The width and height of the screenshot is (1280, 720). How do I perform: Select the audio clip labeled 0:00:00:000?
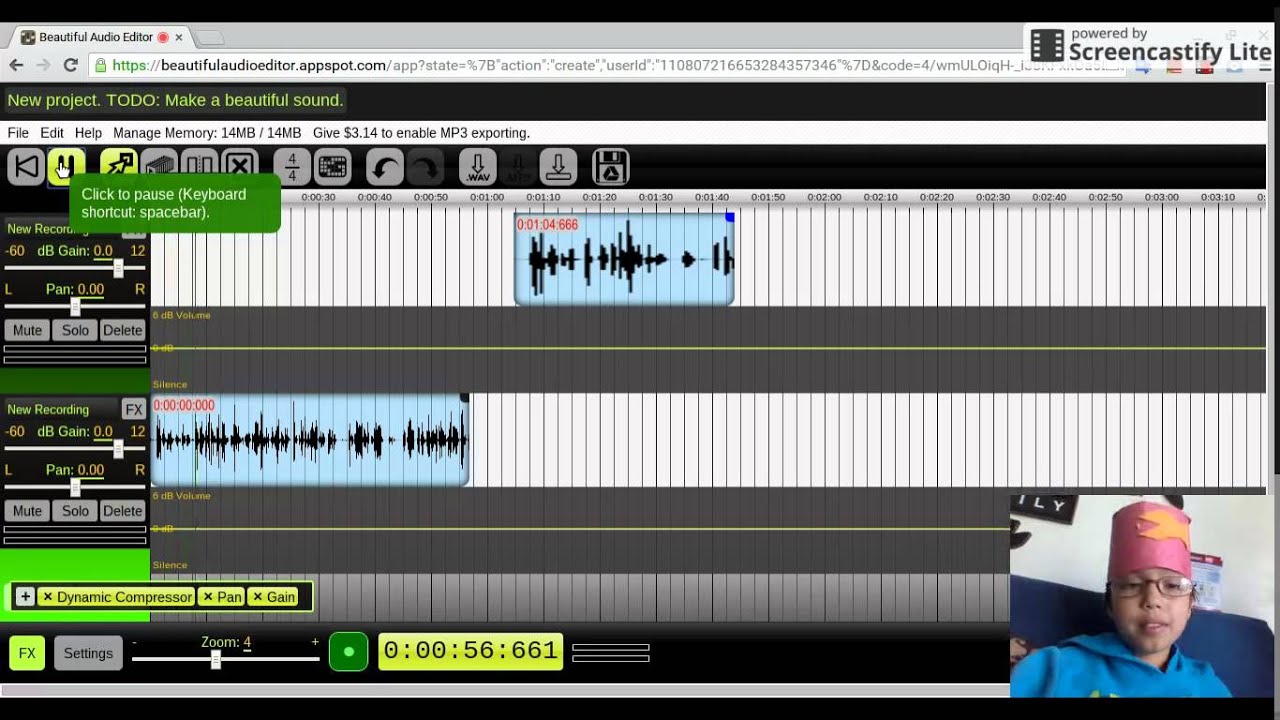[310, 440]
